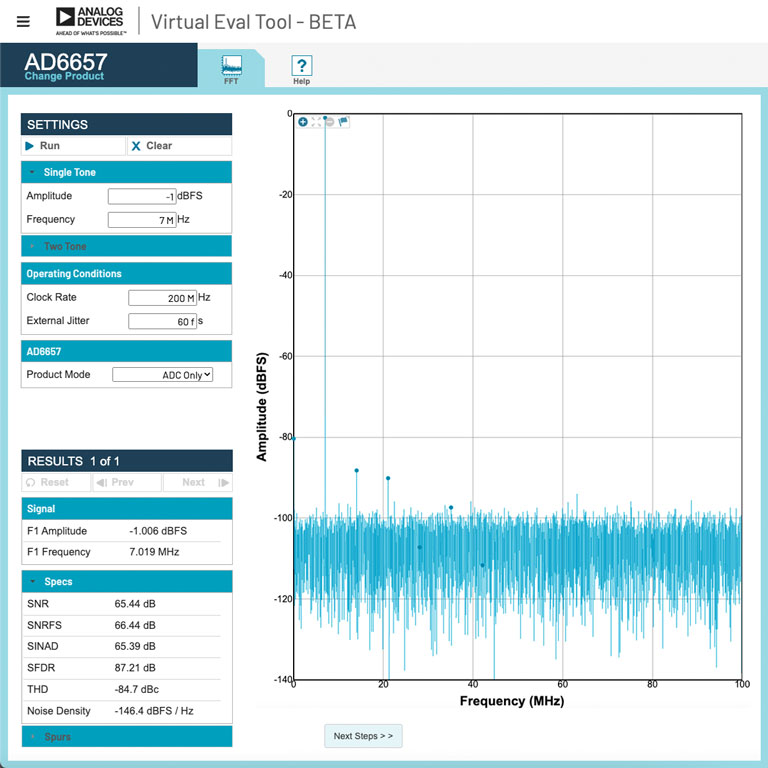The height and width of the screenshot is (768, 768).
Task: Click the RESULTS 1 of 1 header
Action: tap(127, 461)
